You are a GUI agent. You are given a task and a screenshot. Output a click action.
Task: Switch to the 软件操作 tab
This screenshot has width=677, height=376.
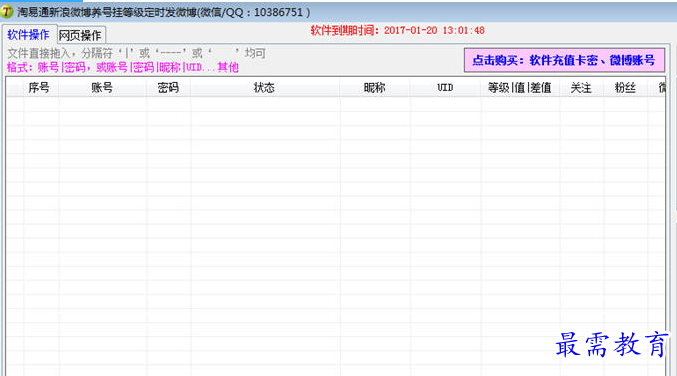(x=28, y=35)
